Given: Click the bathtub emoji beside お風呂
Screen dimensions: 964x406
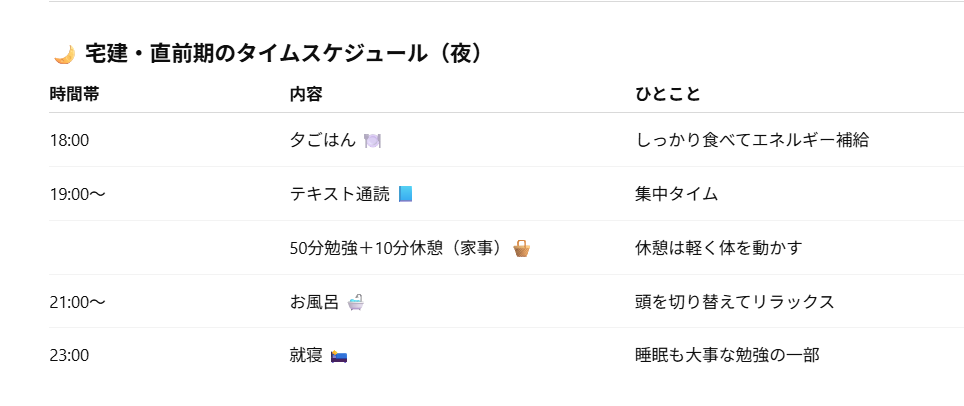Looking at the screenshot, I should click(355, 302).
